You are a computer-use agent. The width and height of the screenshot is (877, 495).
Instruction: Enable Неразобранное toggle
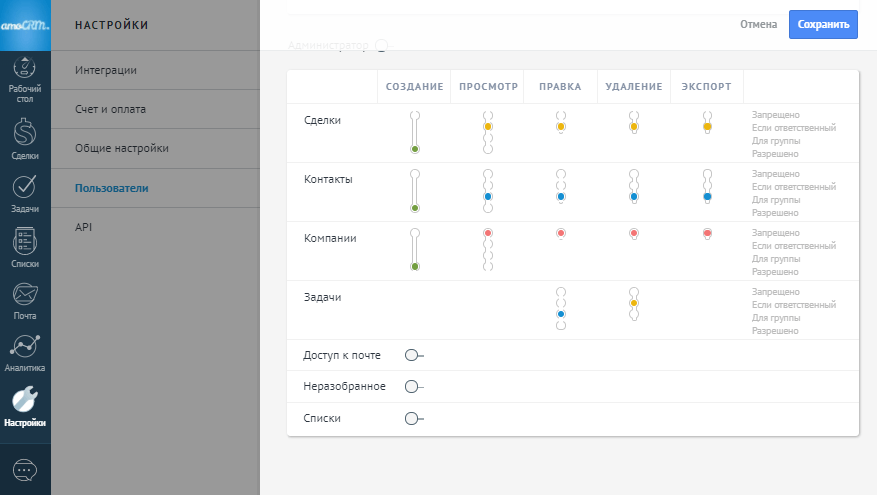[412, 386]
